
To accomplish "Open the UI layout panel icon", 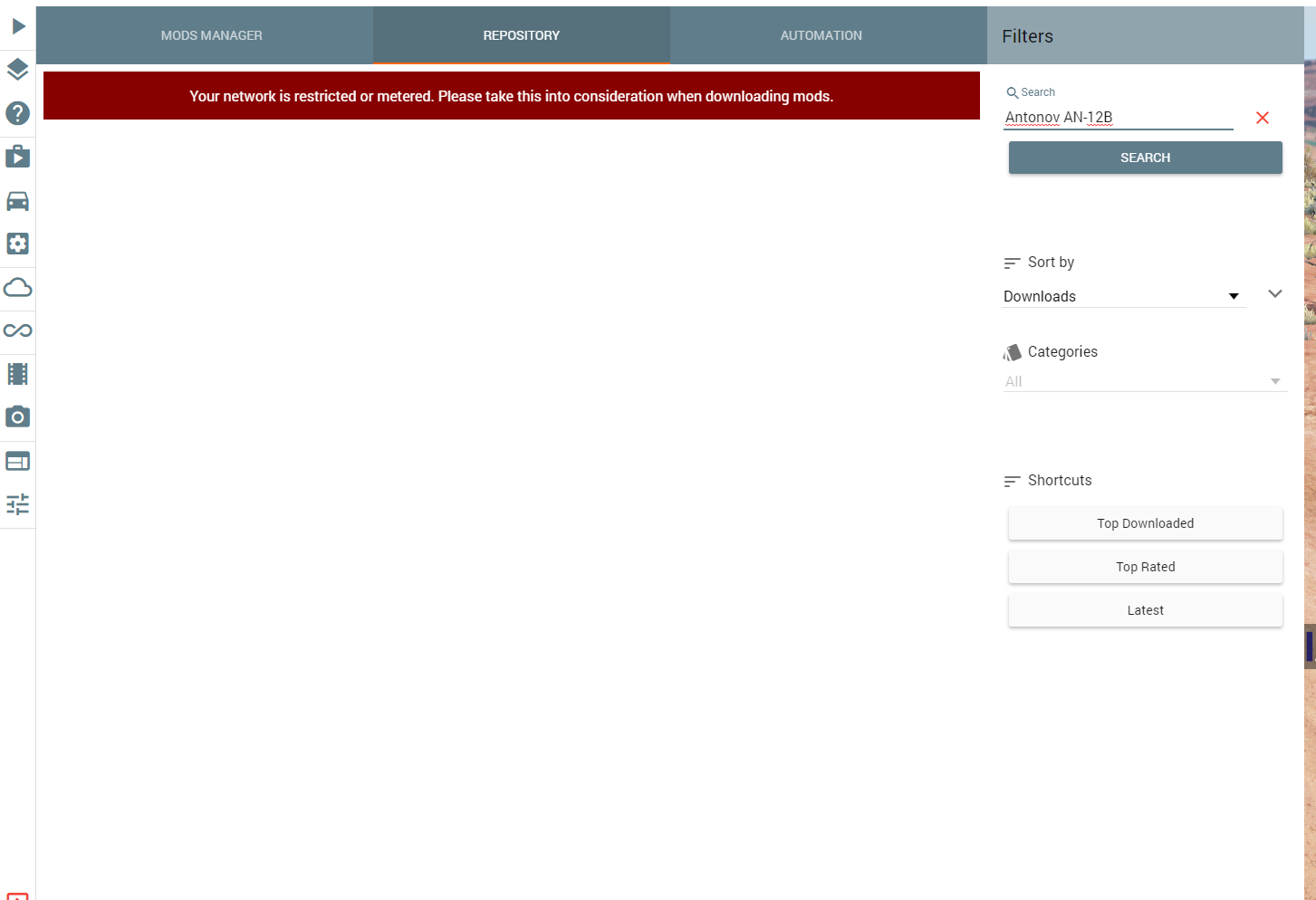I will (x=18, y=461).
